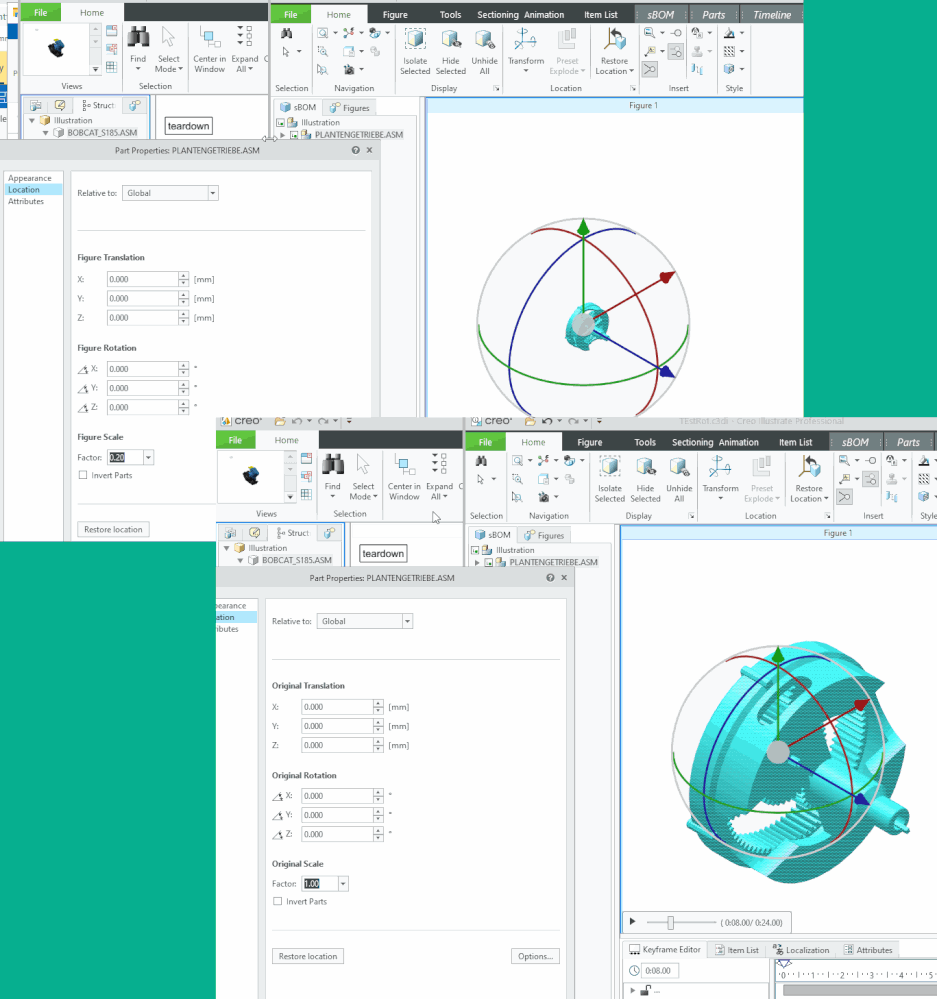Click Figure Translation X input field

pyautogui.click(x=143, y=279)
